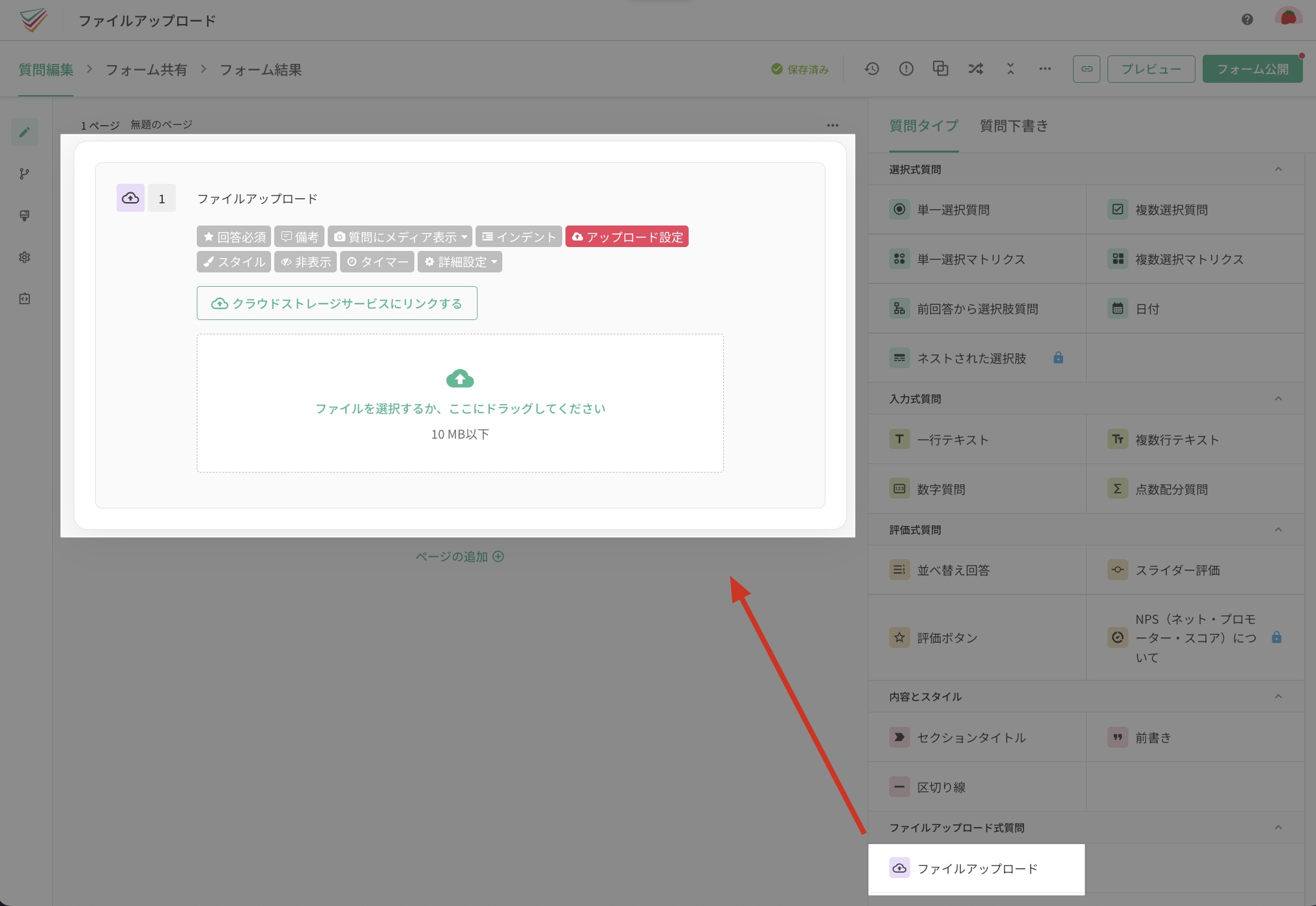Screen dimensions: 1316x906
Task: Click the shuffle randomize icon
Action: pos(975,68)
